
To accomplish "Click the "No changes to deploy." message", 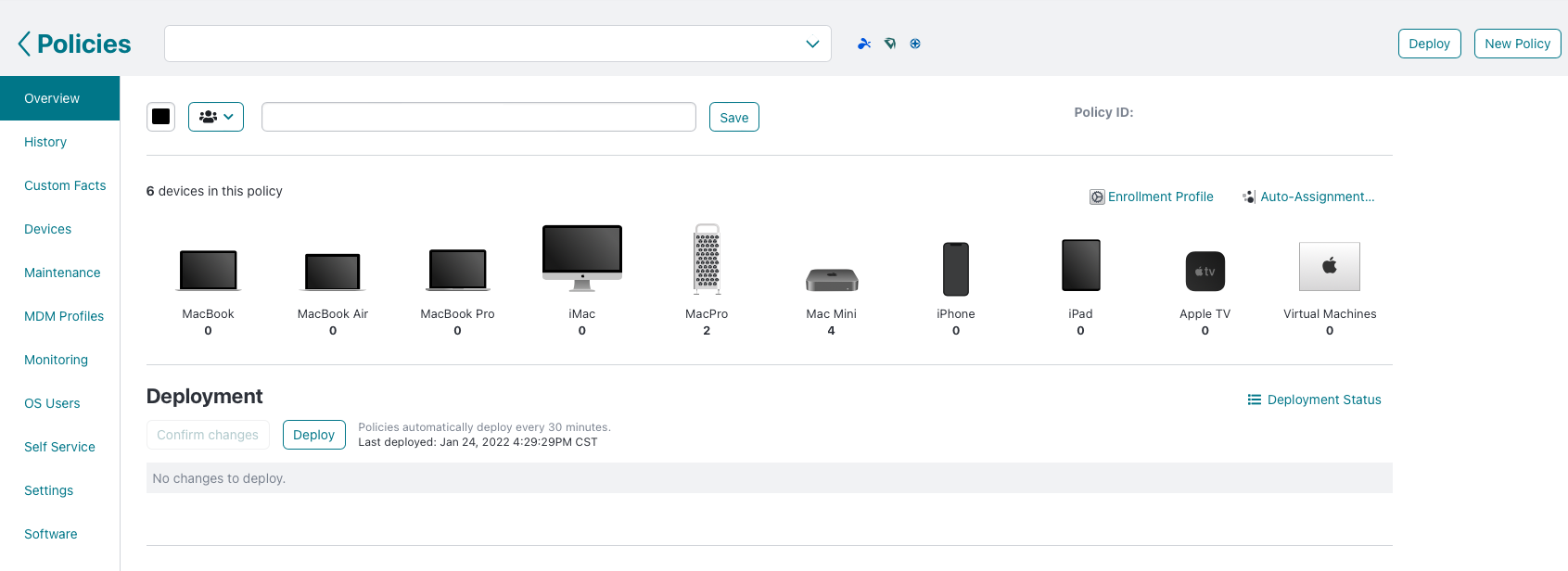I will coord(219,478).
